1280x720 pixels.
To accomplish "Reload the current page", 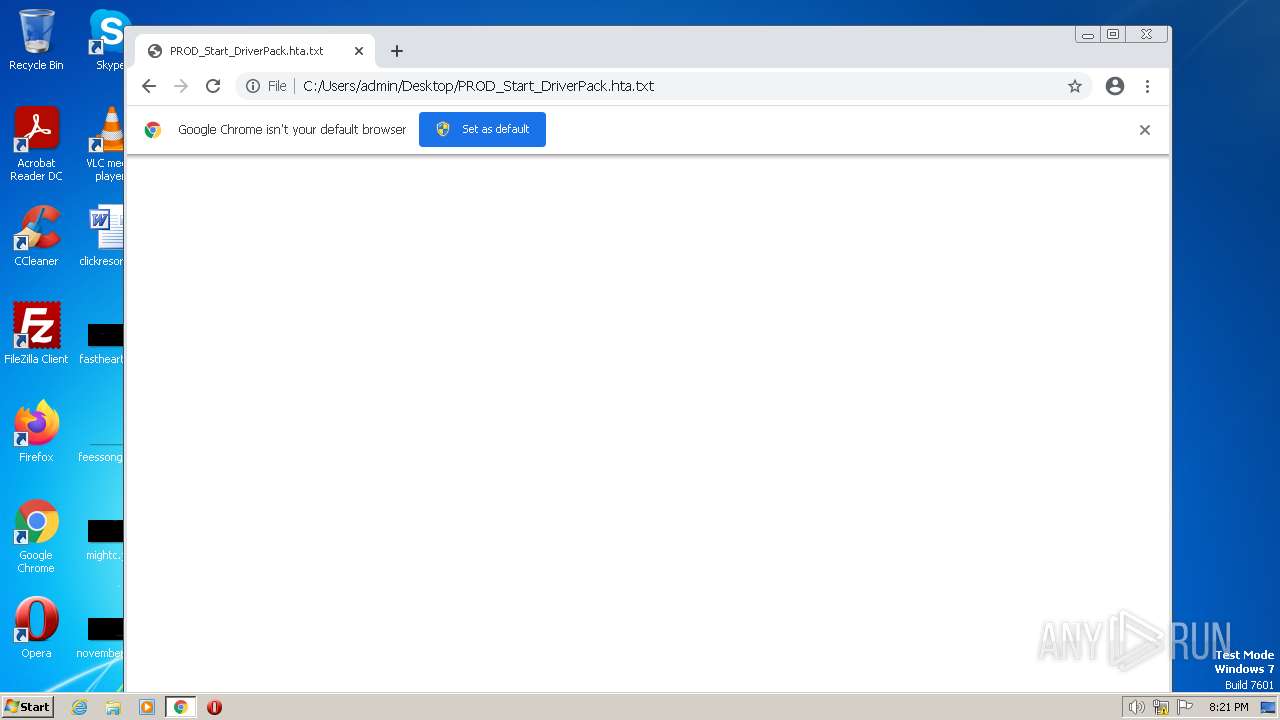I will (213, 86).
